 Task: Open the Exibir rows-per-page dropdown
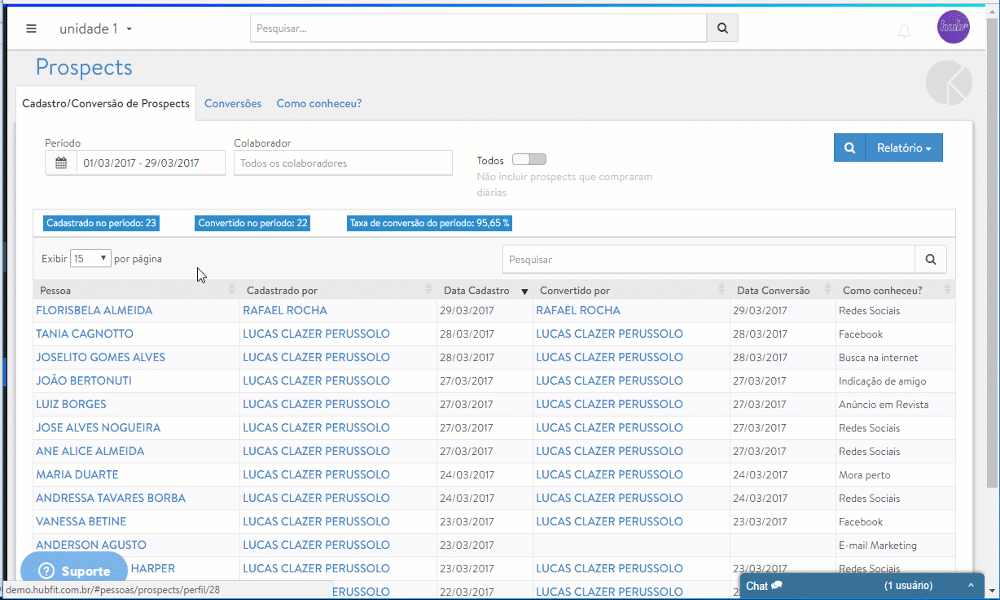coord(90,259)
